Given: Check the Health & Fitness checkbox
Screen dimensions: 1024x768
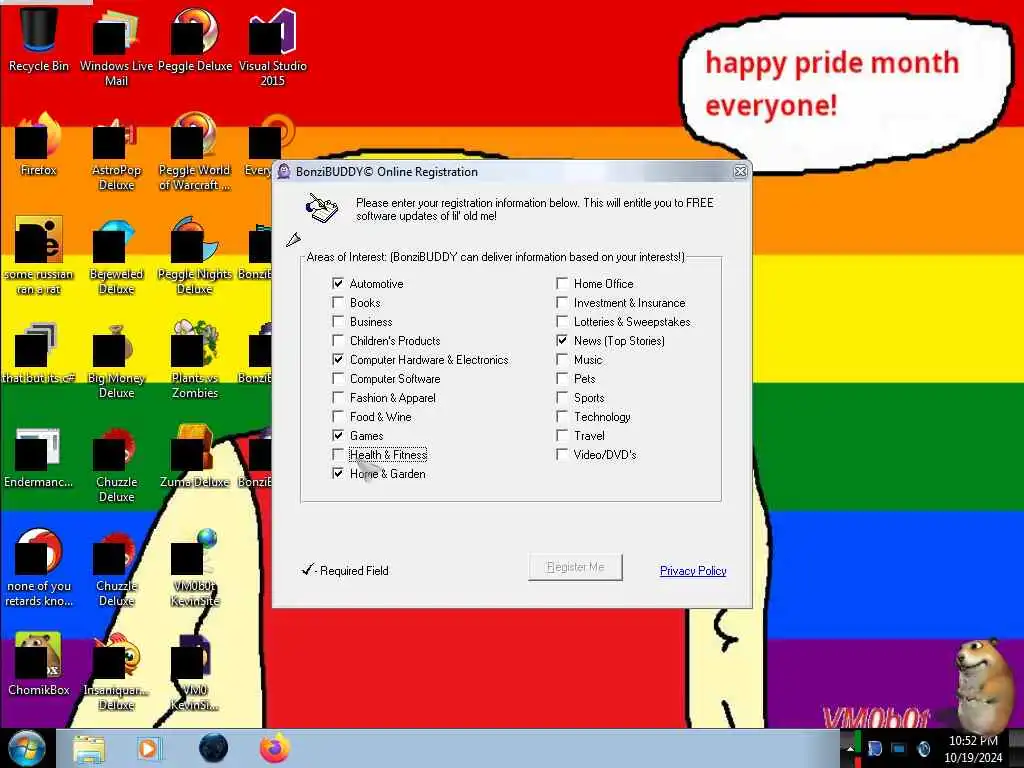Looking at the screenshot, I should (x=338, y=454).
